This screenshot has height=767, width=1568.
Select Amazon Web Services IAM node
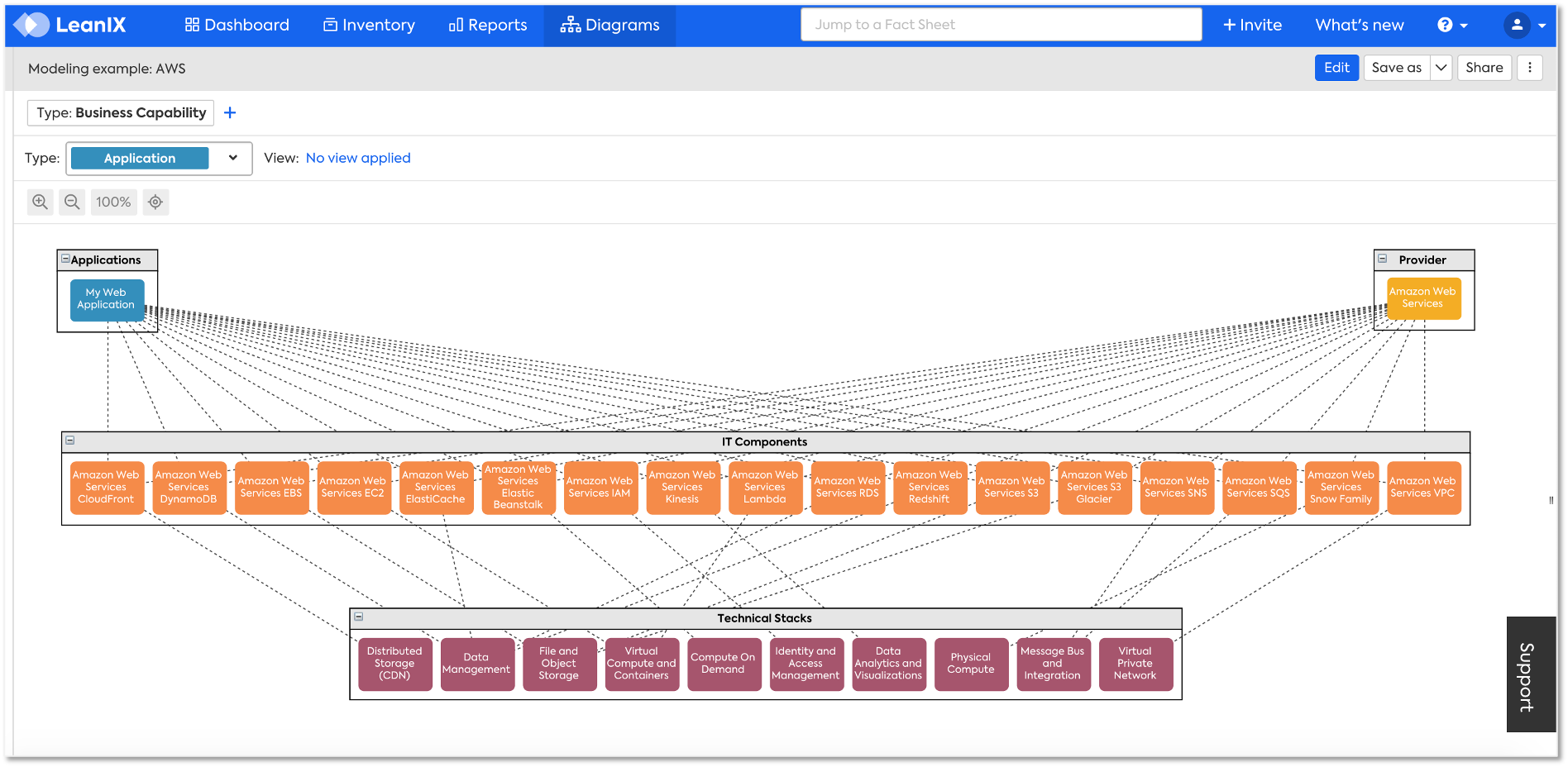point(600,488)
